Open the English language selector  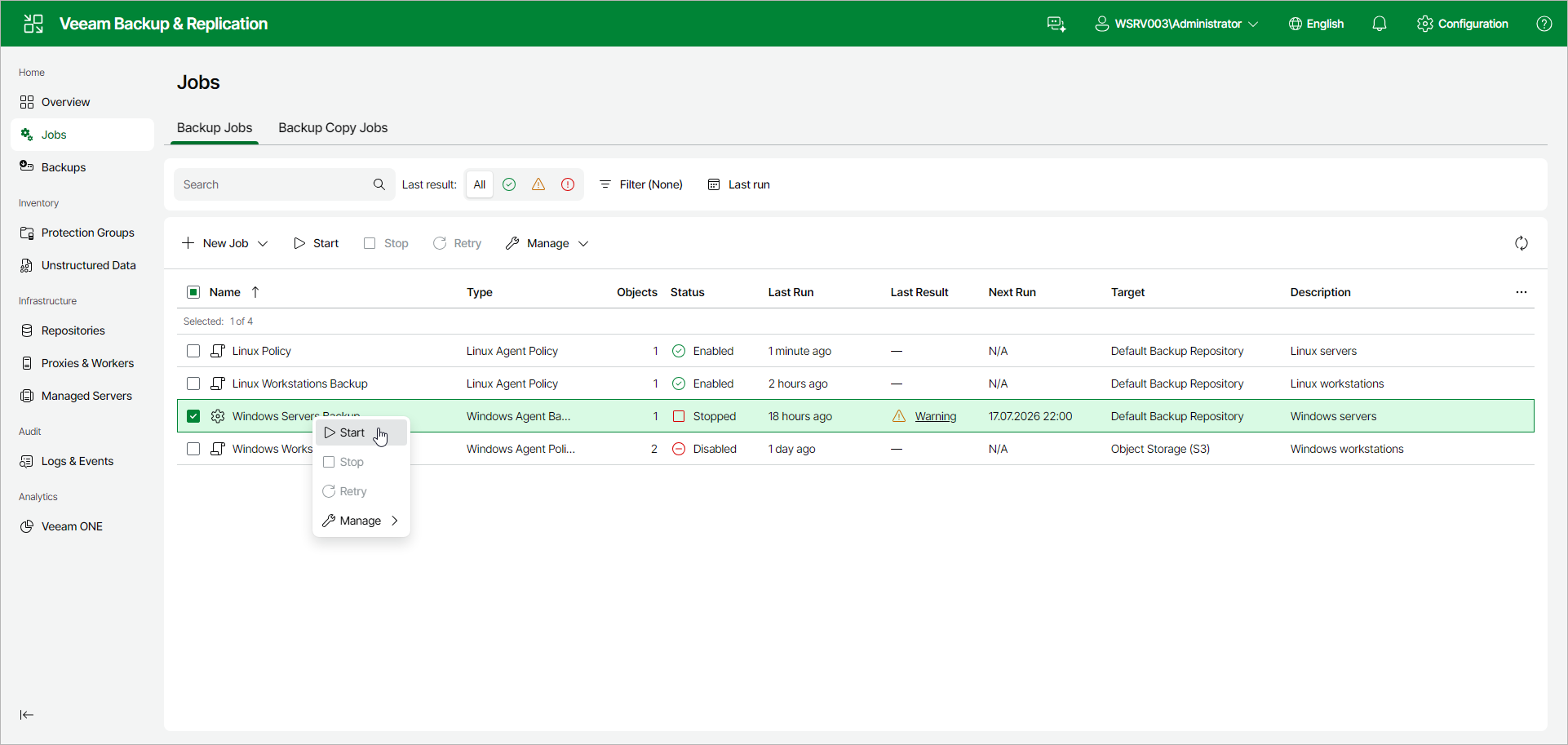[x=1316, y=24]
